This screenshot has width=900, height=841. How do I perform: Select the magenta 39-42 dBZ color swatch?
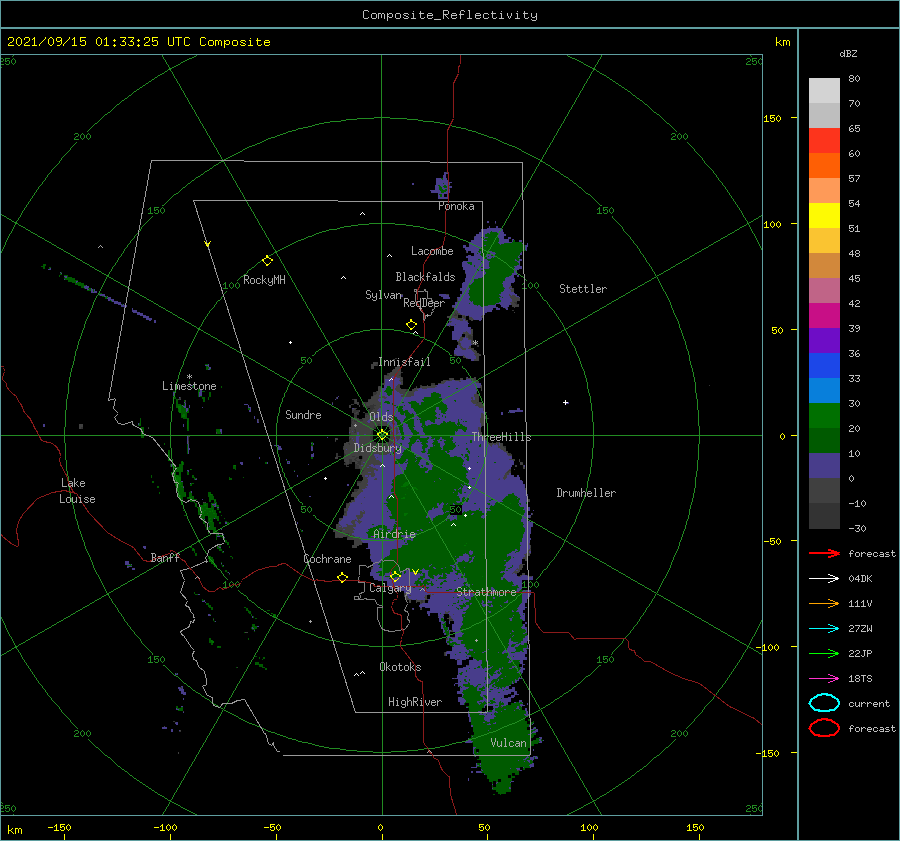tap(824, 316)
